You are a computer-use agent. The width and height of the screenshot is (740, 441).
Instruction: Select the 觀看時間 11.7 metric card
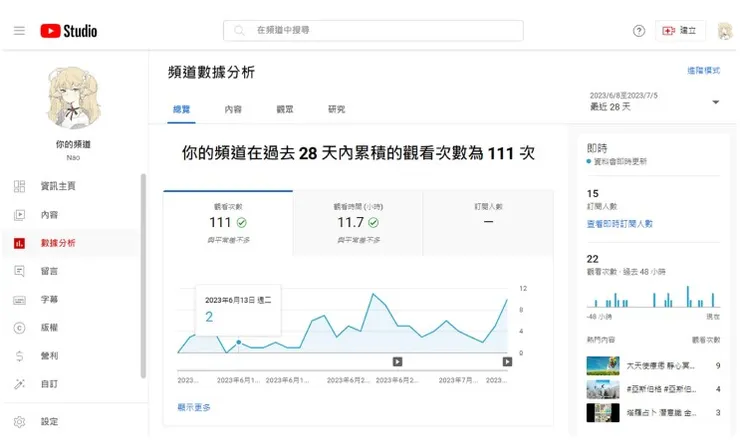point(358,223)
